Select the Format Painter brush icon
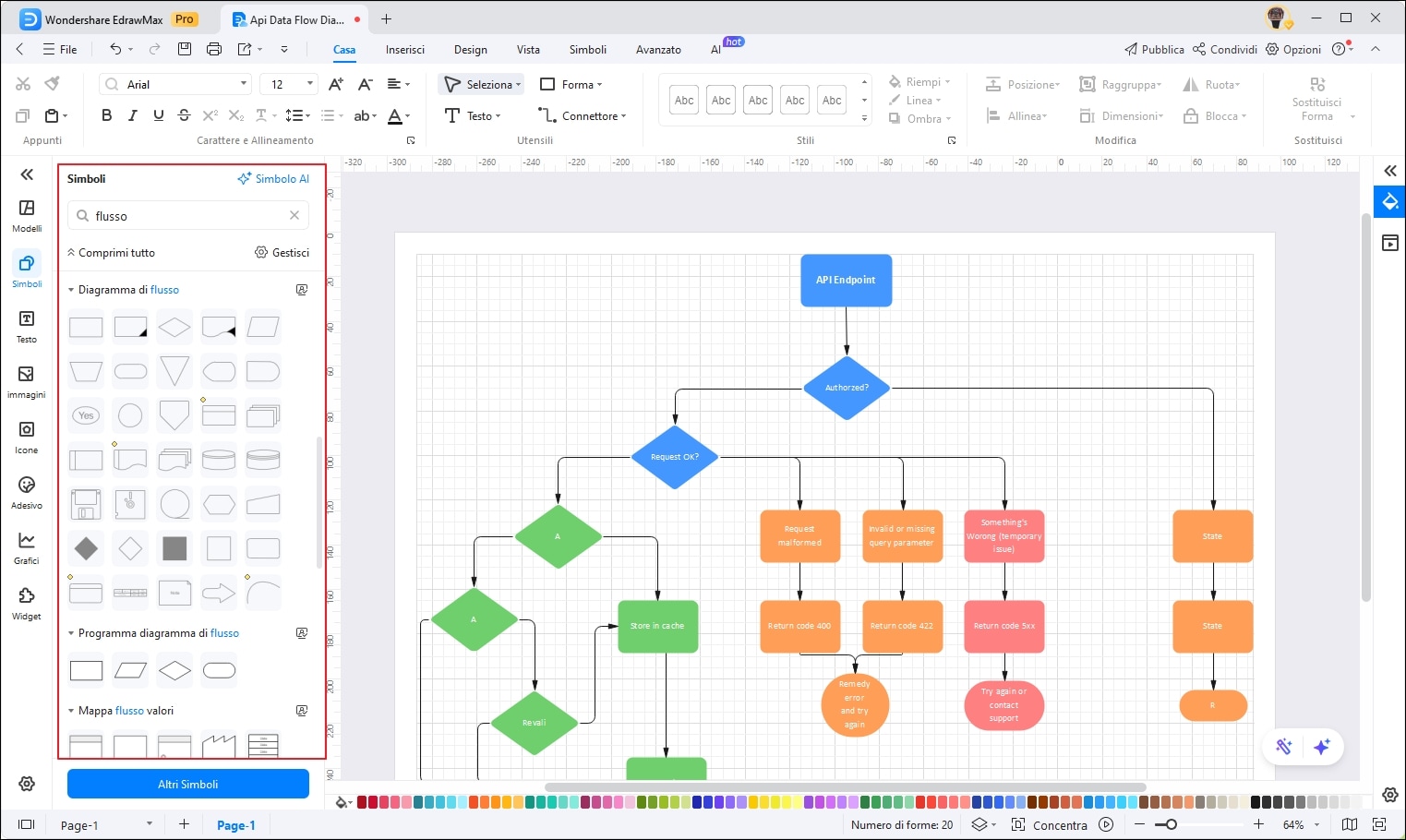This screenshot has width=1406, height=840. click(x=53, y=84)
